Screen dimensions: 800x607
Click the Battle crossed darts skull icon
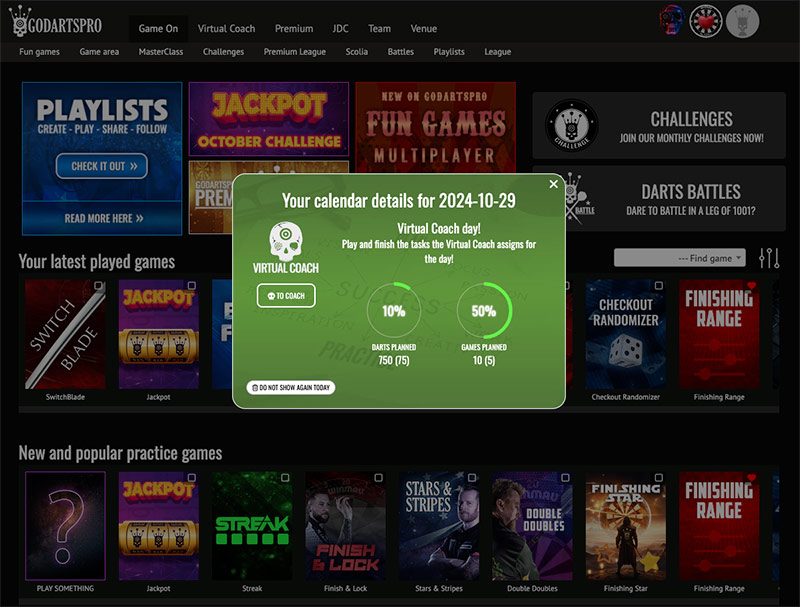[x=580, y=199]
